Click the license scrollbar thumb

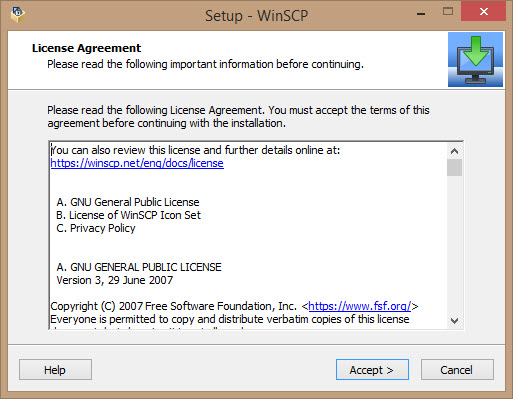tap(454, 167)
